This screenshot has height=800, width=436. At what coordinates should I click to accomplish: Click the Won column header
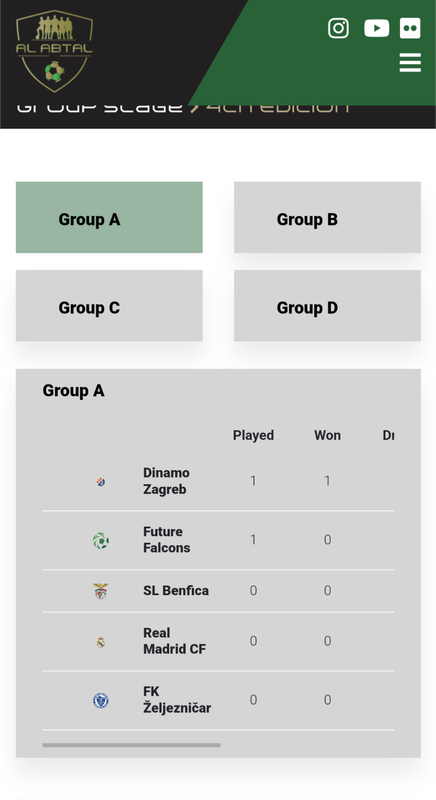click(x=327, y=435)
